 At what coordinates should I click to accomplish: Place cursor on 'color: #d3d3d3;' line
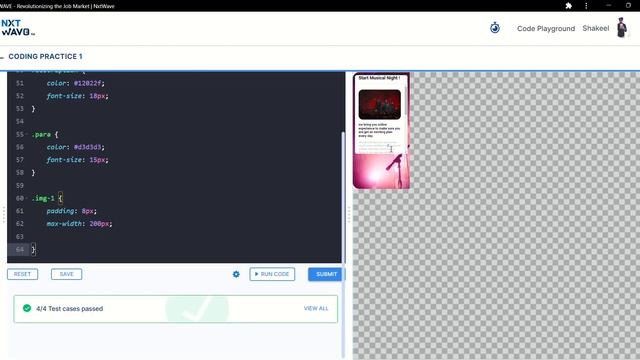(76, 147)
